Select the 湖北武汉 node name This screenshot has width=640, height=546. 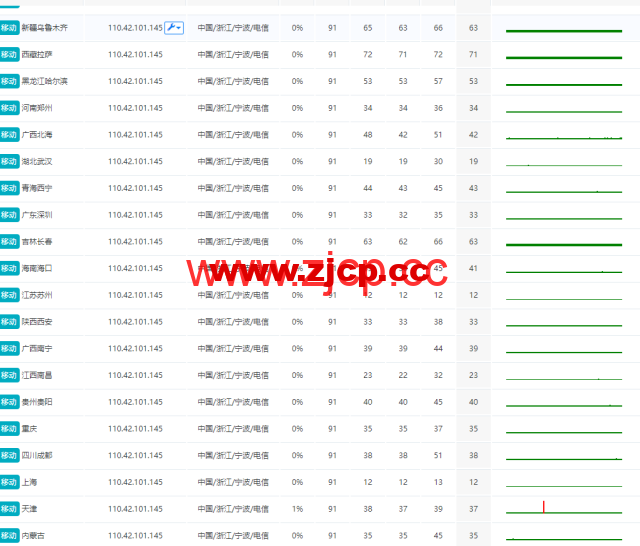coord(37,161)
